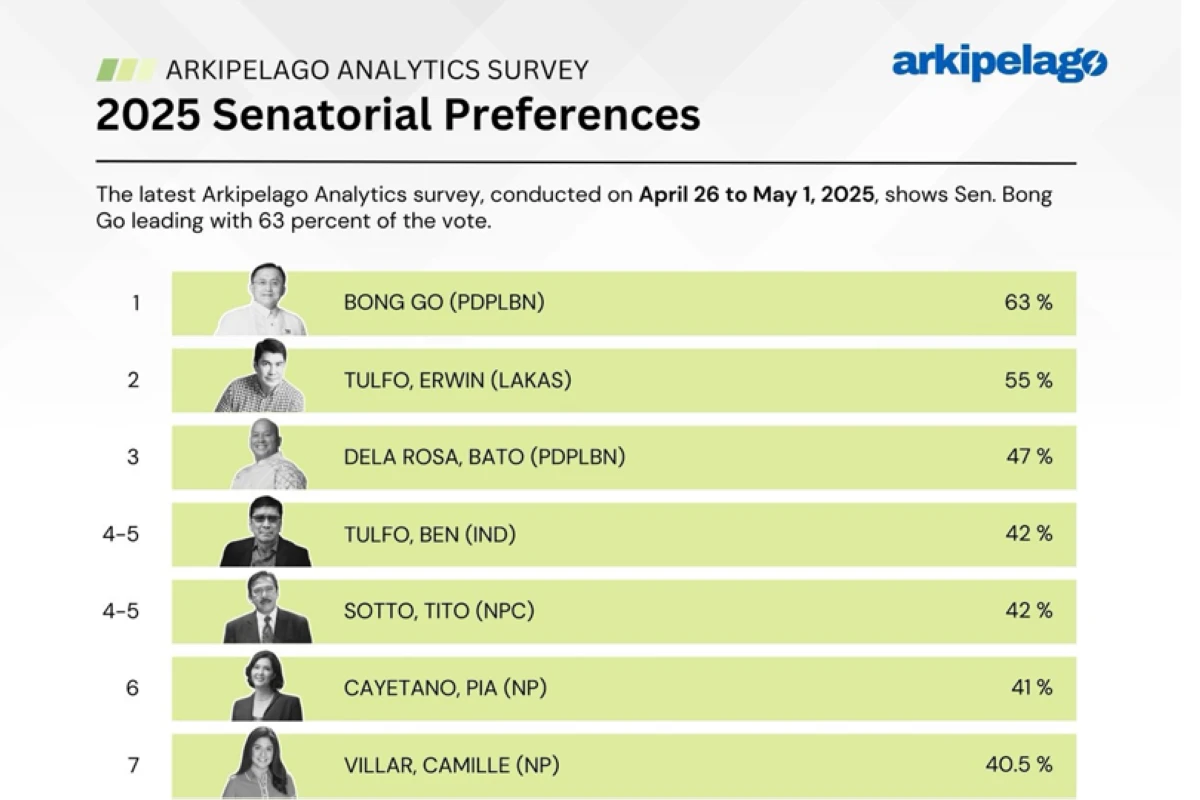Click the 63 % value for Bong Go
The image size is (1200, 800).
1028,302
